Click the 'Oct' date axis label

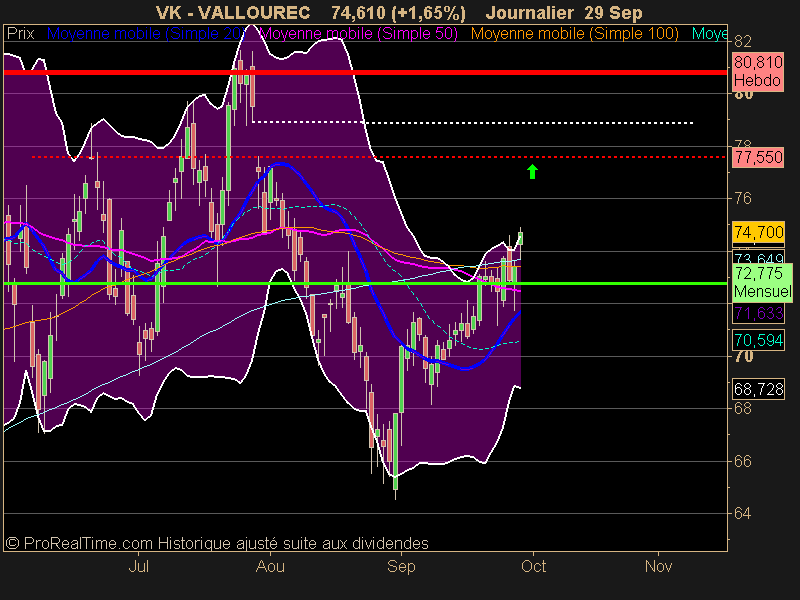[533, 566]
